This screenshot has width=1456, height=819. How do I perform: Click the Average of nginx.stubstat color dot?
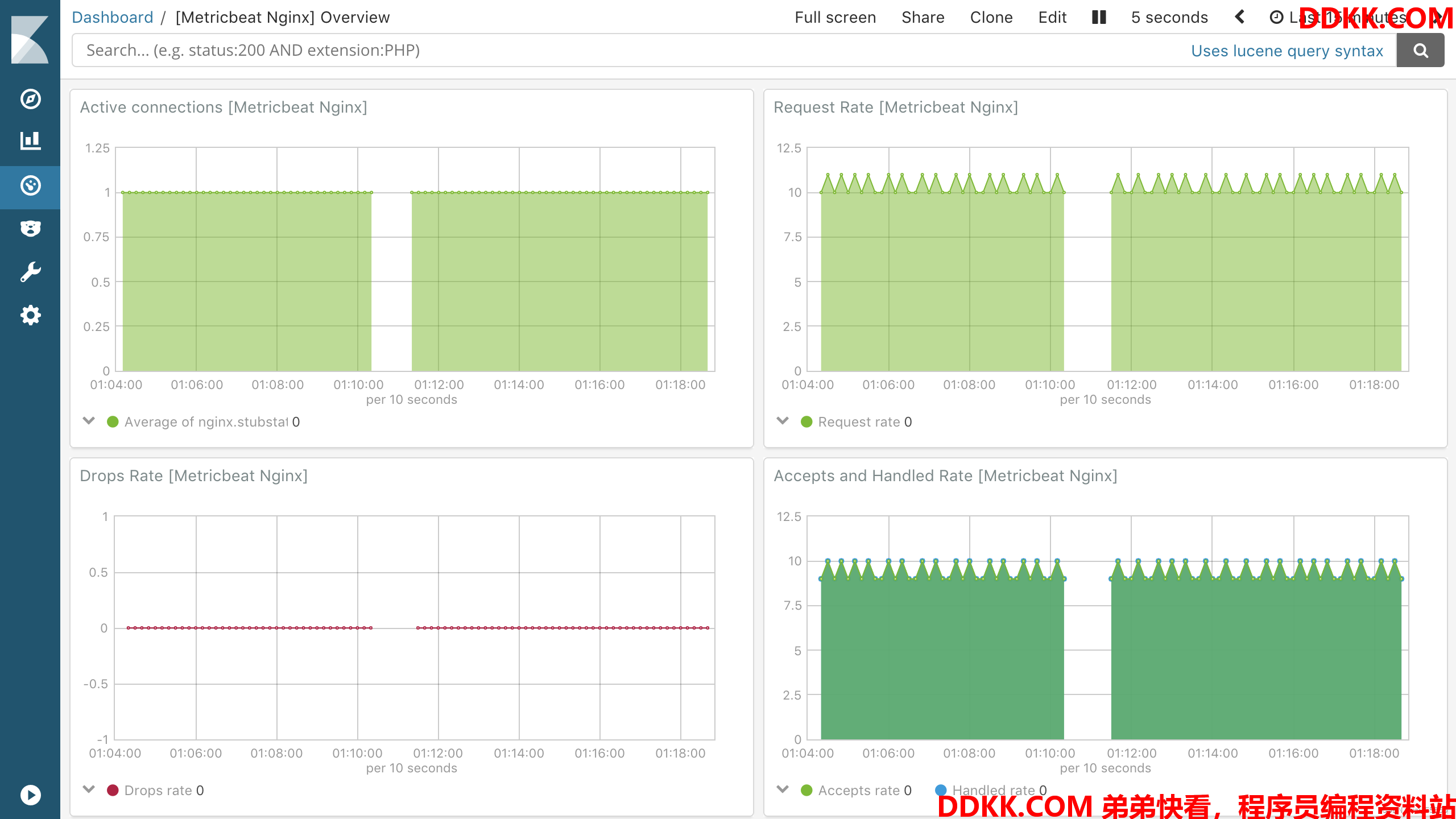(x=113, y=421)
